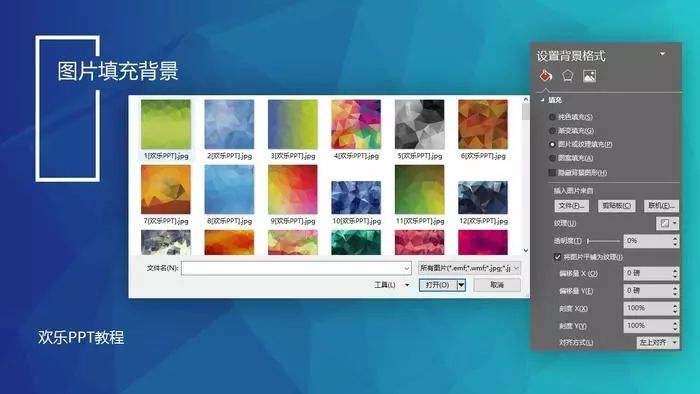Screen dimensions: 700x394
Task: Select thumbnail 4[欢乐PPT].jpg colorful image
Action: pyautogui.click(x=356, y=124)
